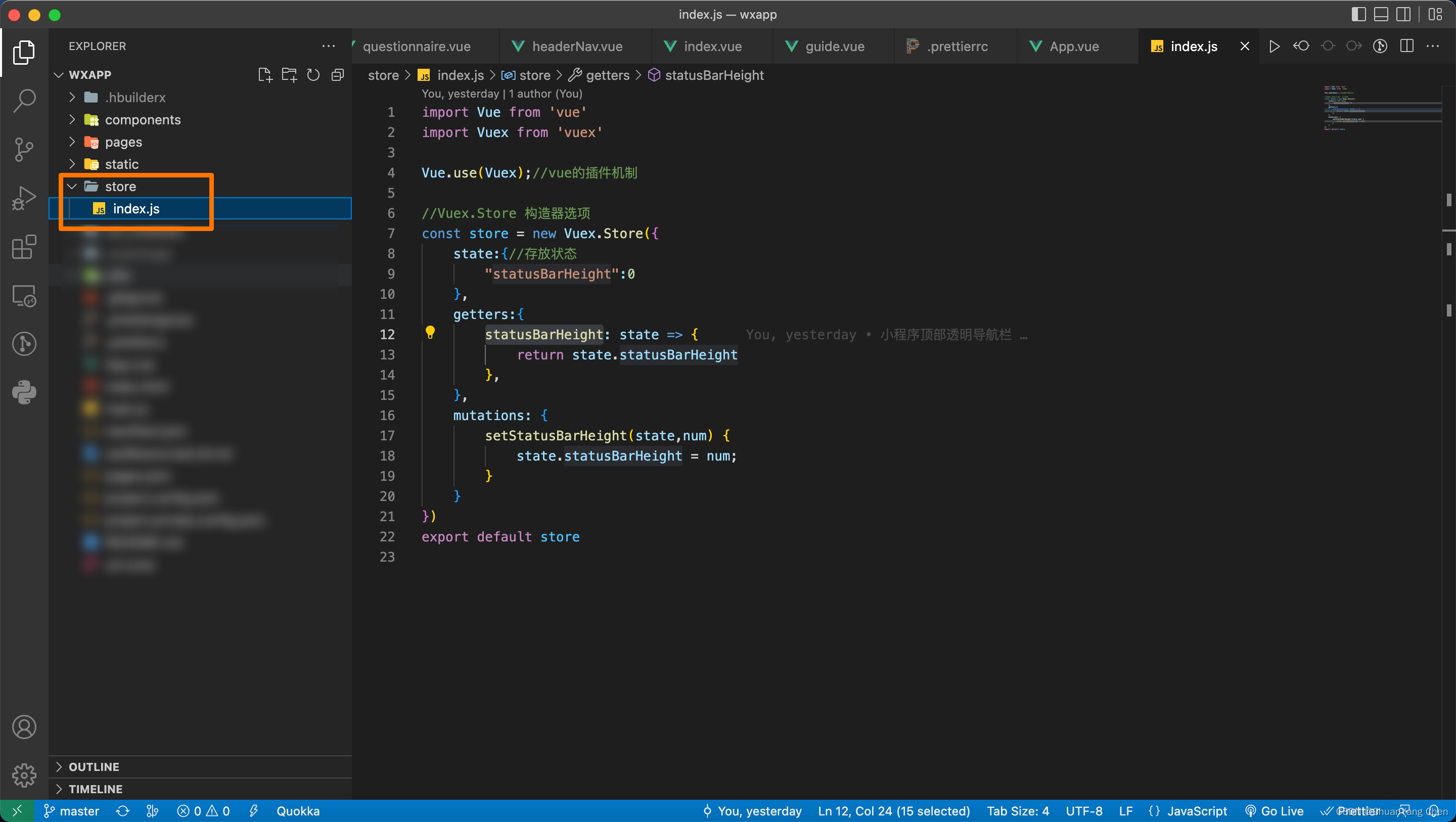This screenshot has width=1456, height=822.
Task: Toggle the primary side bar layout icon
Action: click(x=1358, y=14)
